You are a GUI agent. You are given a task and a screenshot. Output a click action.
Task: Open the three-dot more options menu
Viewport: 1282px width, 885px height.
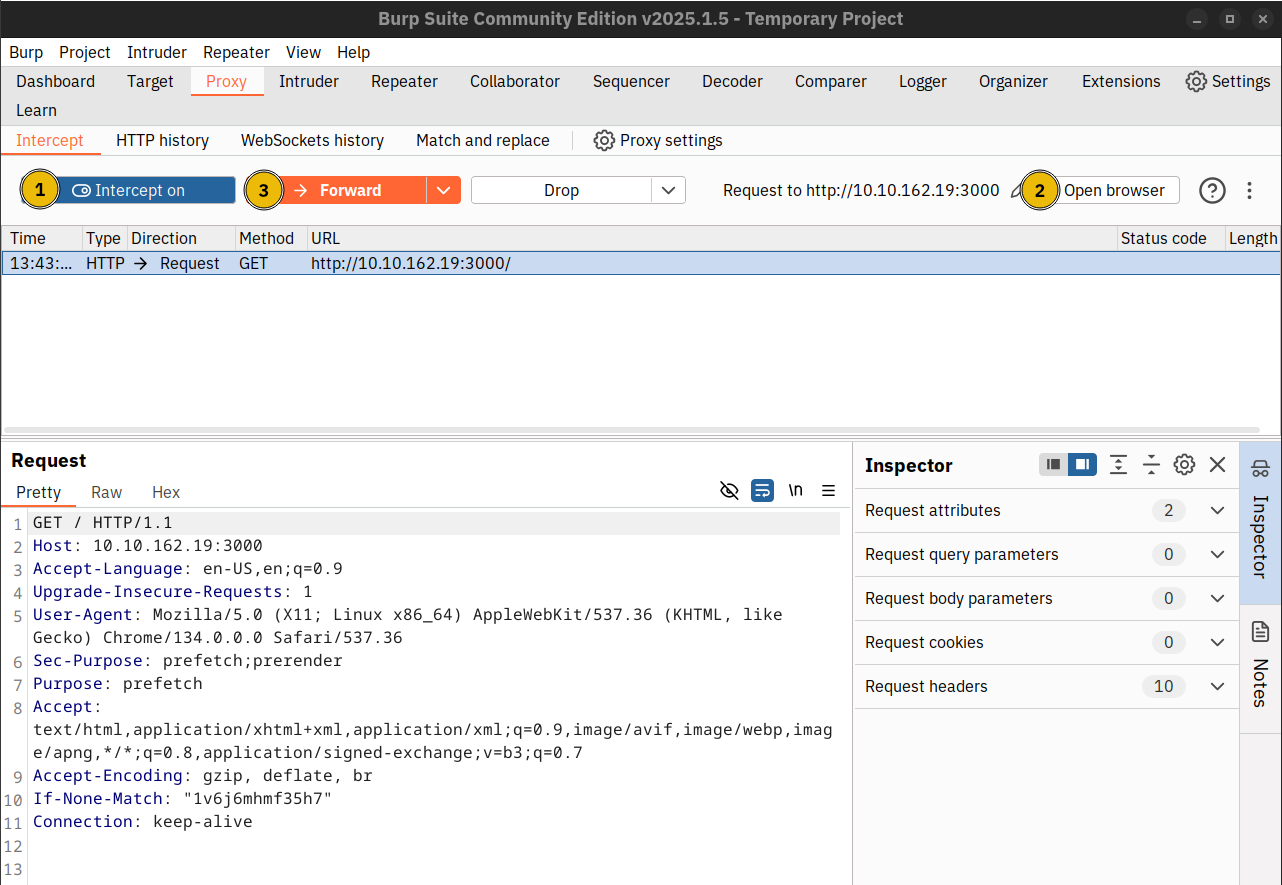(1249, 190)
